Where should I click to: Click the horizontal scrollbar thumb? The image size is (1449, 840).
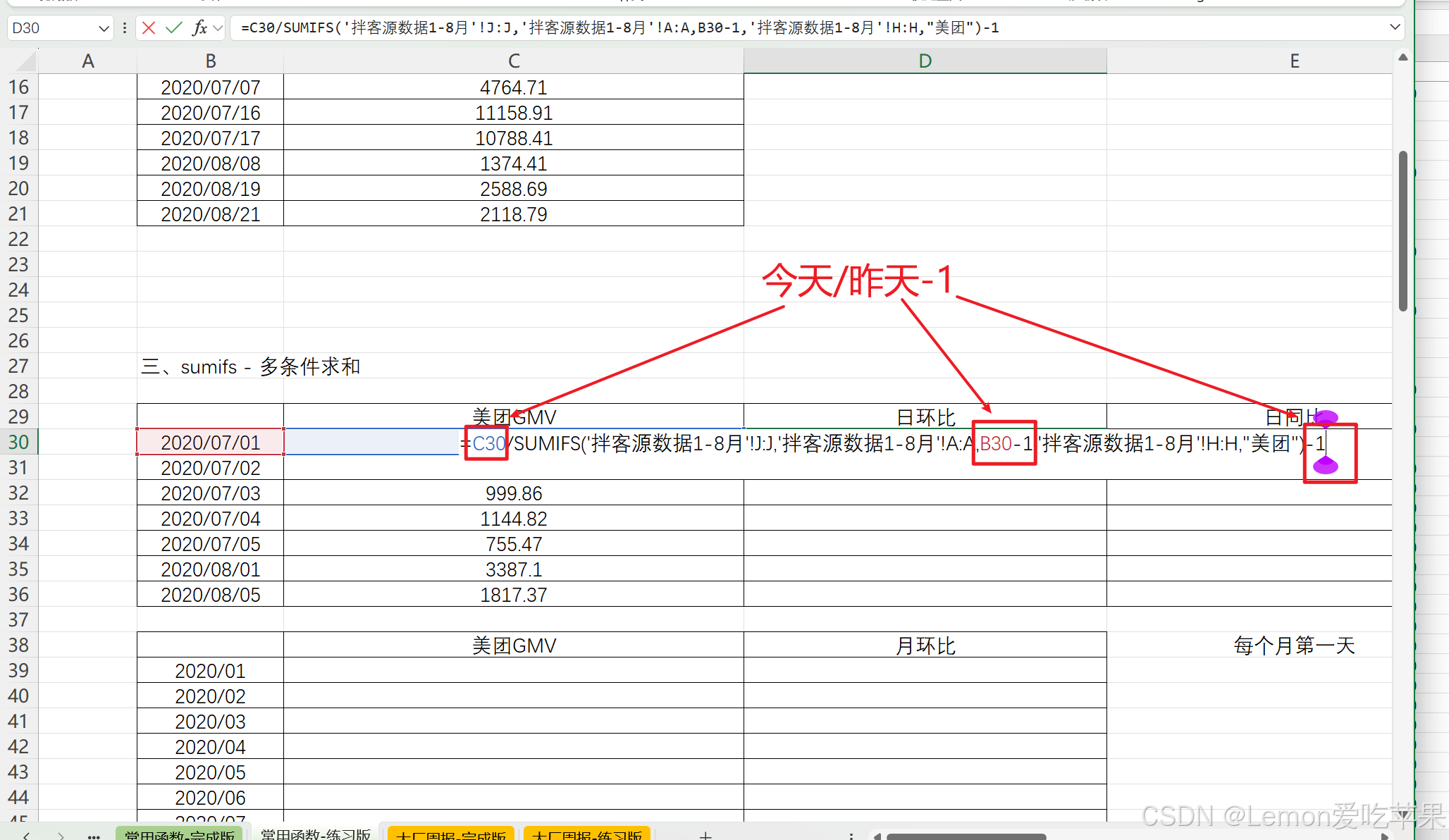coord(966,836)
